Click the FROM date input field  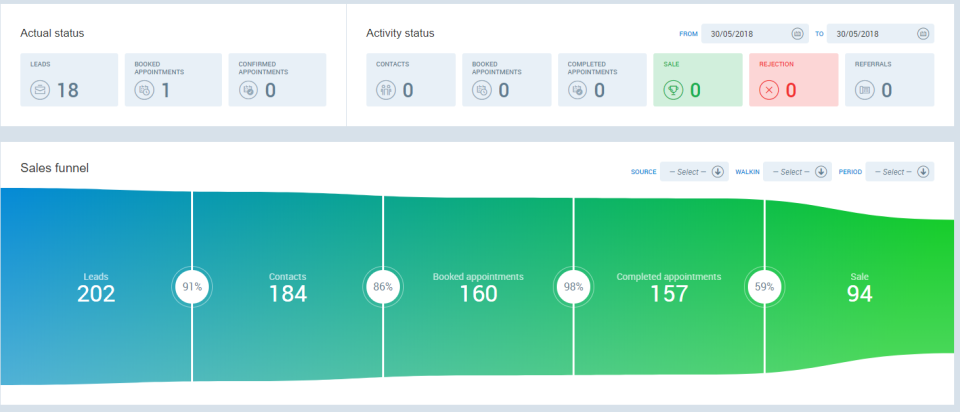click(x=745, y=34)
